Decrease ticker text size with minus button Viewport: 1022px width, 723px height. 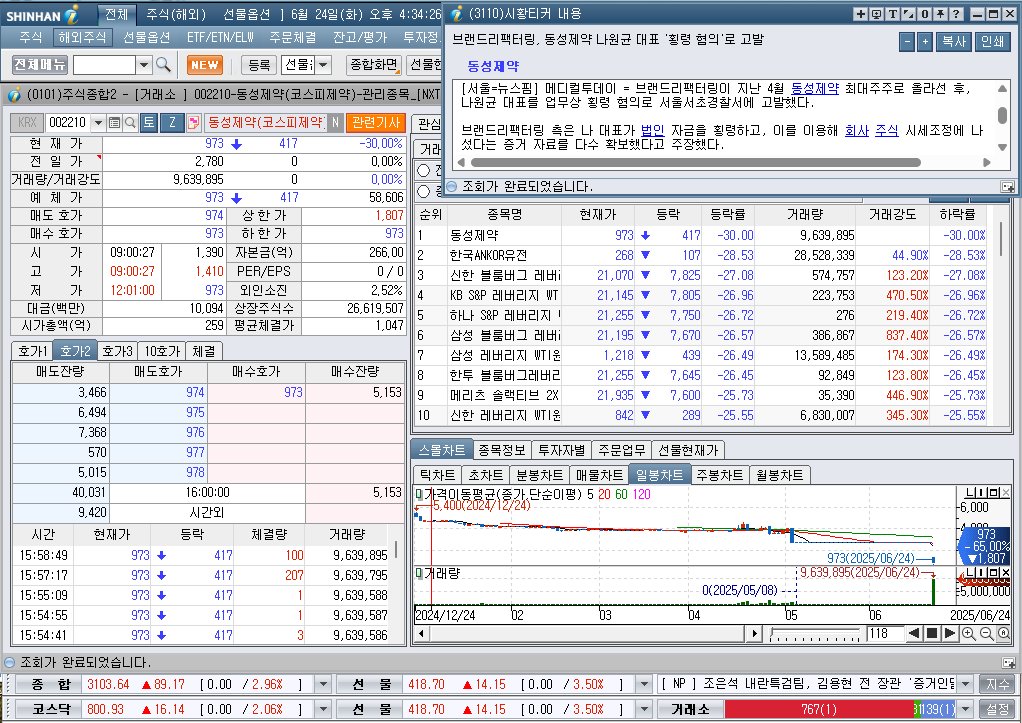(x=907, y=42)
